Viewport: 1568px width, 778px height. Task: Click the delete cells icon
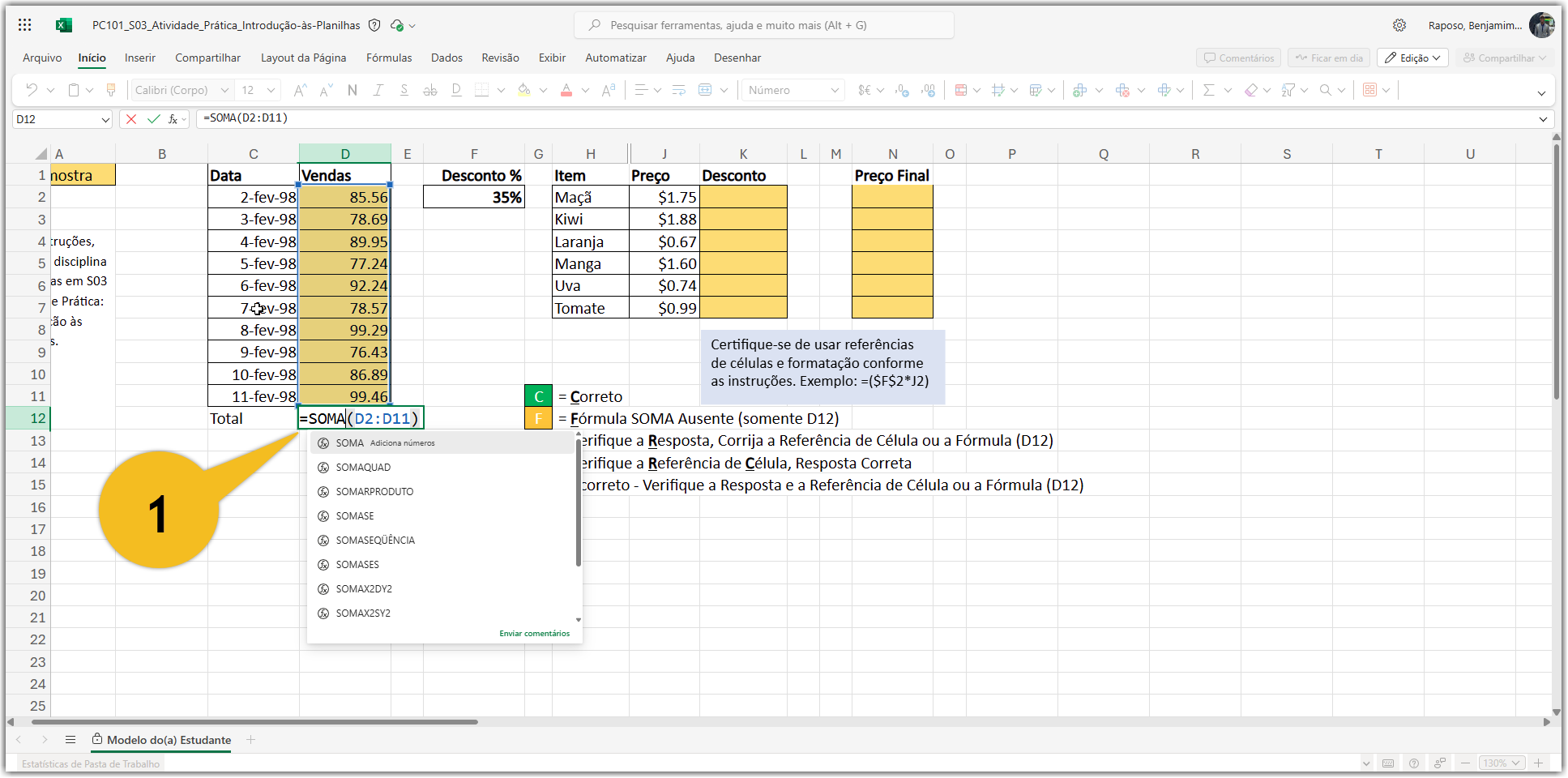1122,90
